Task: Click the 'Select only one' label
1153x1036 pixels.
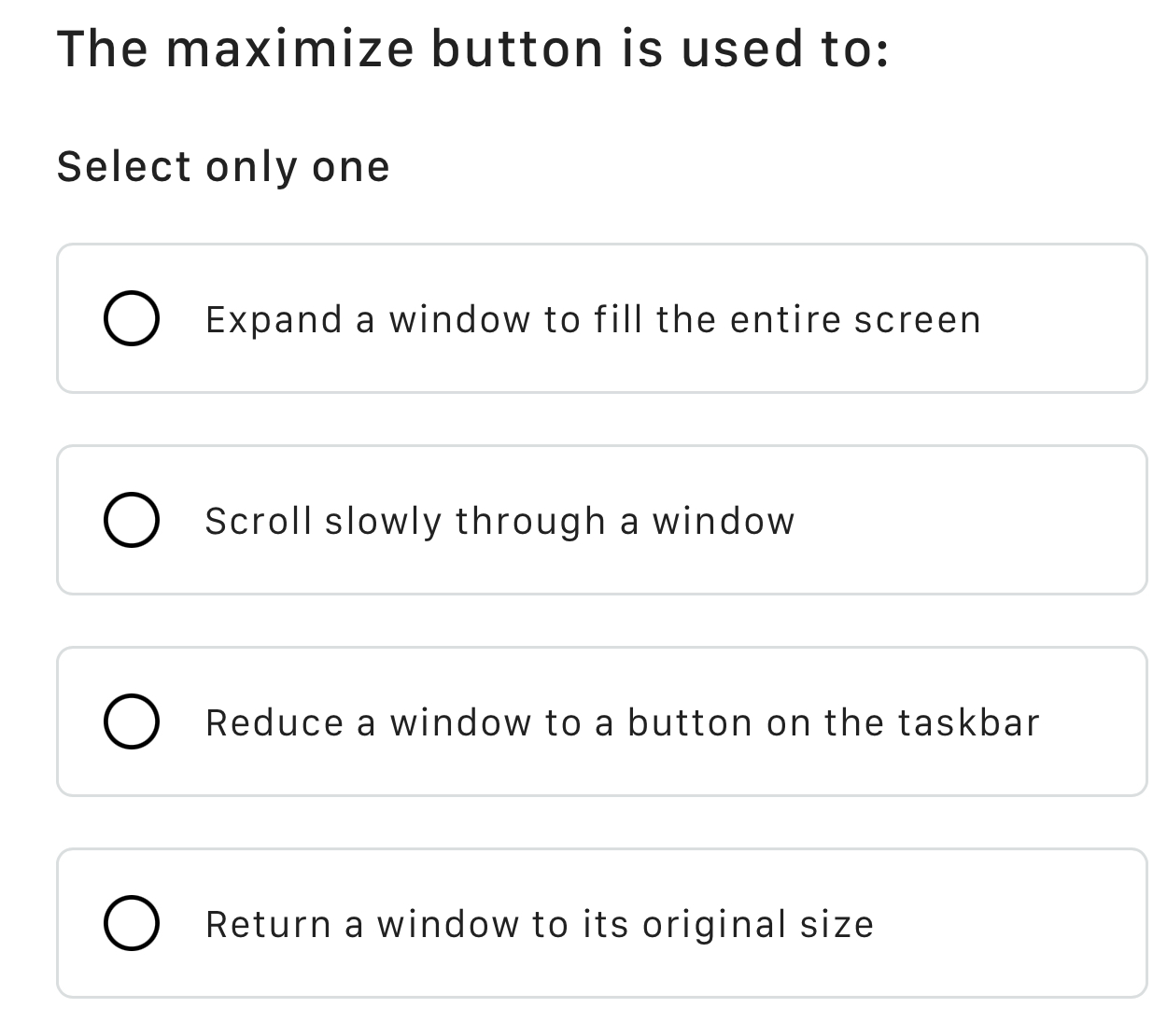Action: click(x=224, y=166)
